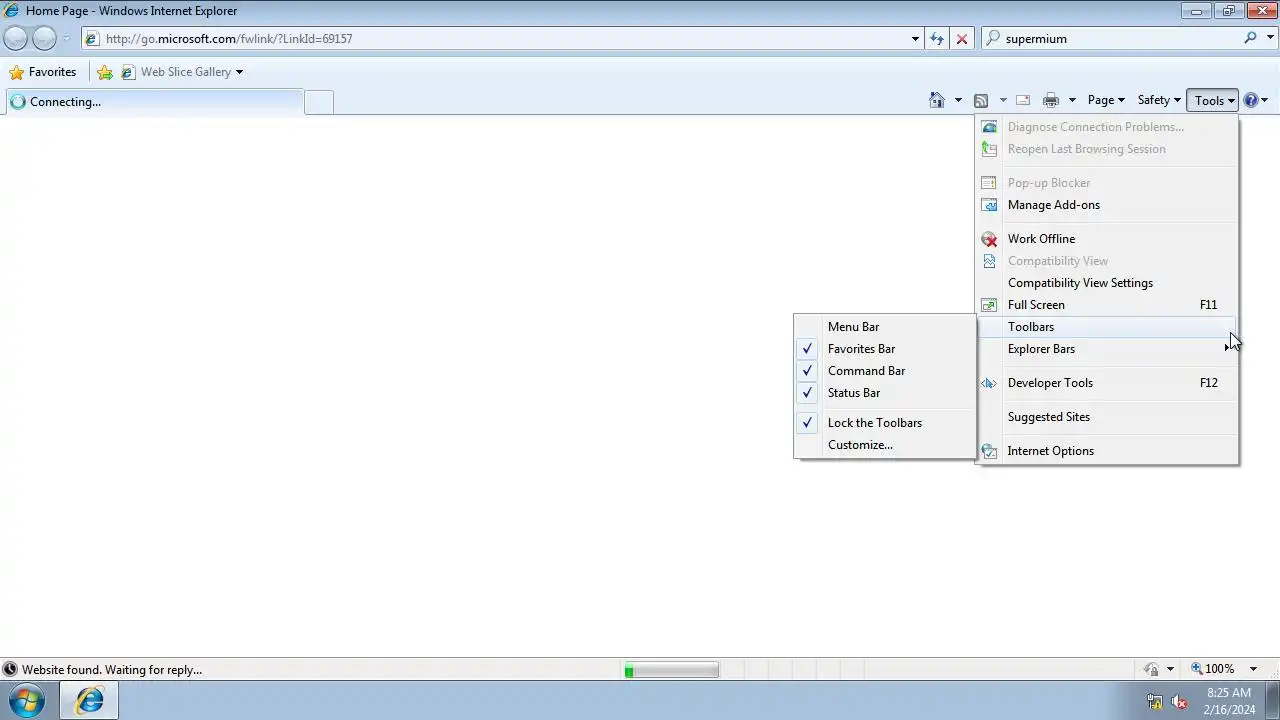This screenshot has height=720, width=1280.
Task: Click the Forward navigation arrow button
Action: click(44, 38)
